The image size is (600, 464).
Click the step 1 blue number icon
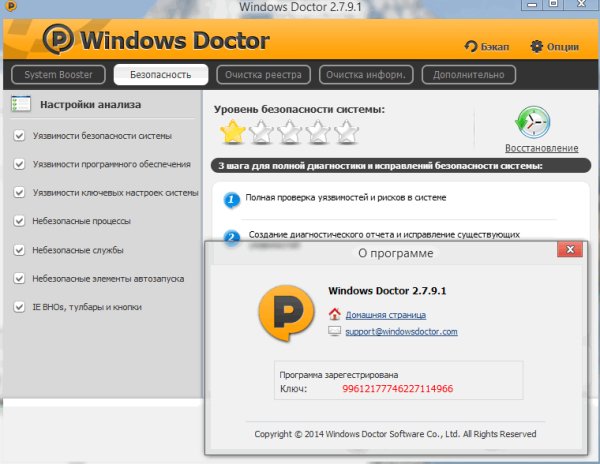(231, 200)
